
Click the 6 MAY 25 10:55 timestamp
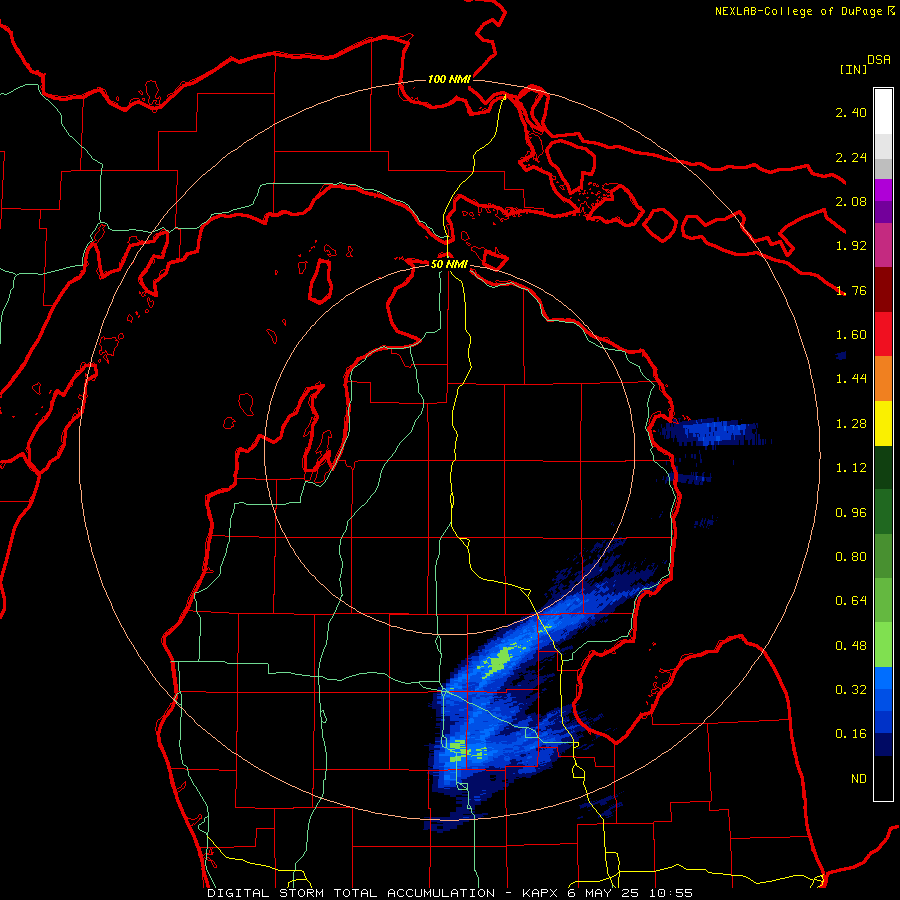click(630, 893)
